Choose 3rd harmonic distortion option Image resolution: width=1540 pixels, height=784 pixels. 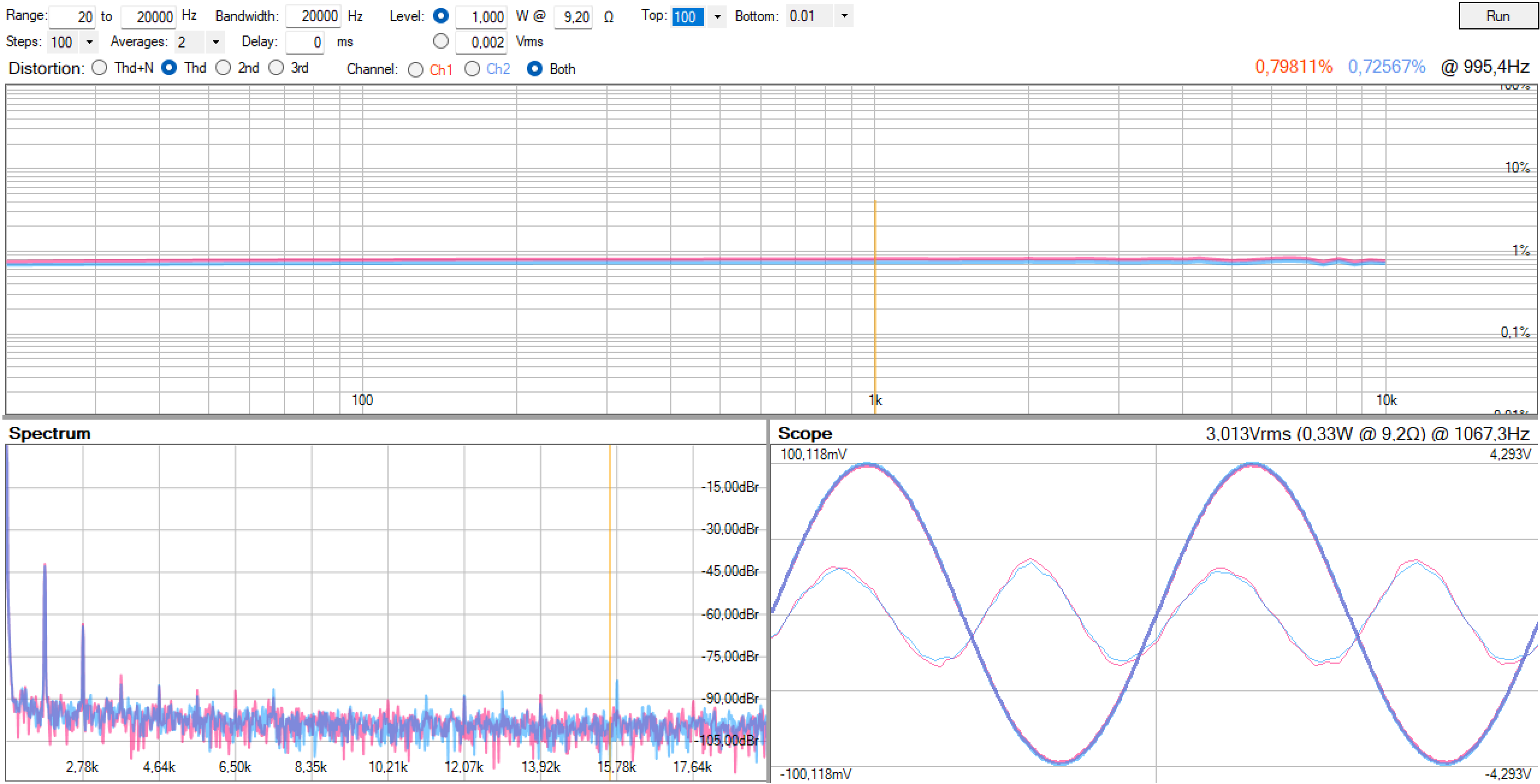pyautogui.click(x=276, y=68)
